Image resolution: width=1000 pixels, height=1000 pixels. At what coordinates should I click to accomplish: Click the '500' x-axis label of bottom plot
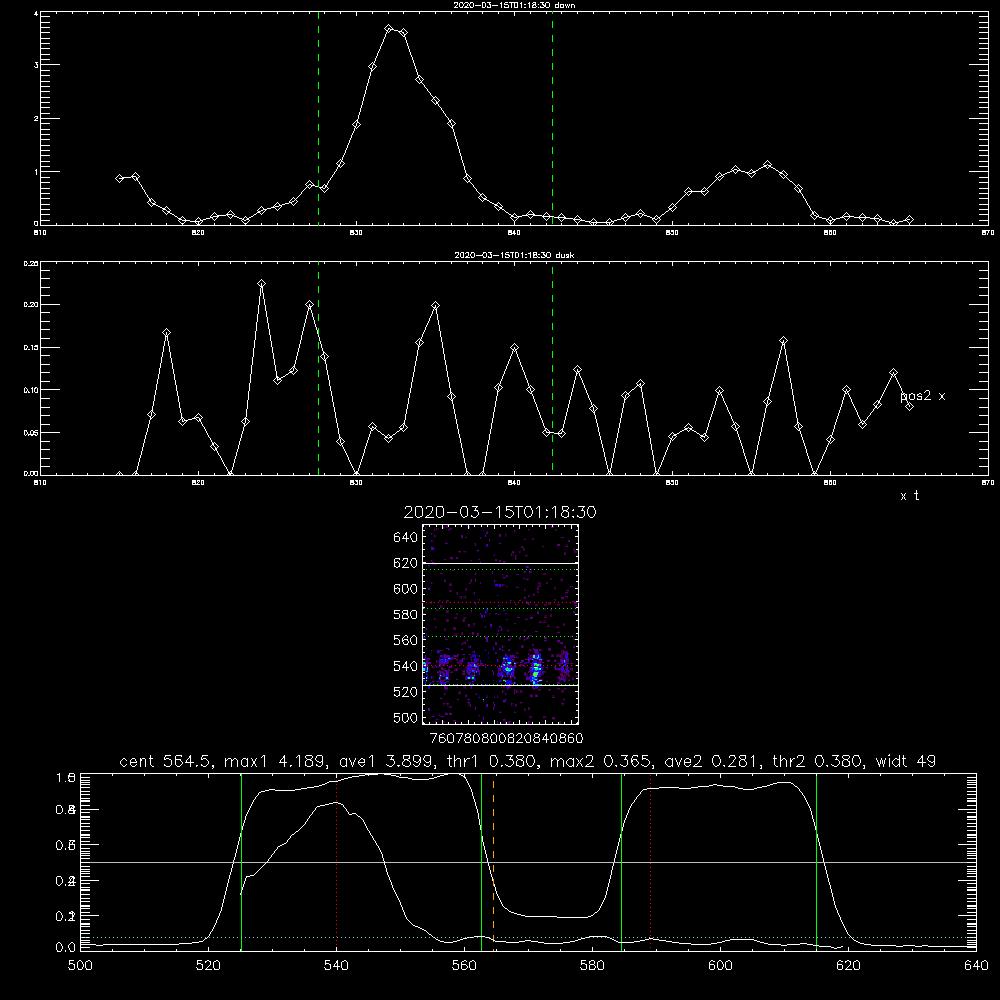point(80,966)
